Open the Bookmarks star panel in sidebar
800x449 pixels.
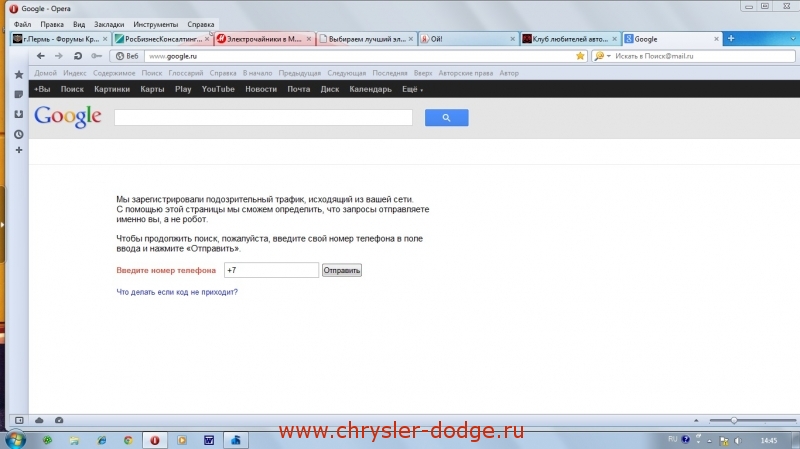(x=19, y=74)
